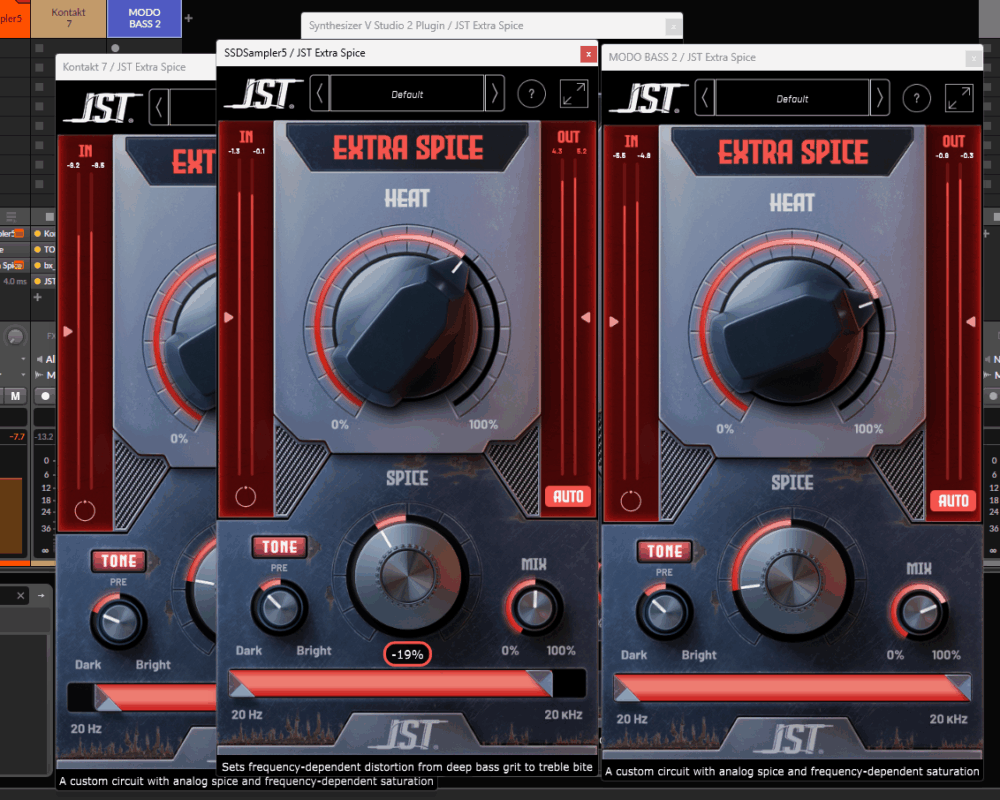1000x800 pixels.
Task: Click bottom JST logo in MODO BASS 2 plugin
Action: (x=795, y=738)
